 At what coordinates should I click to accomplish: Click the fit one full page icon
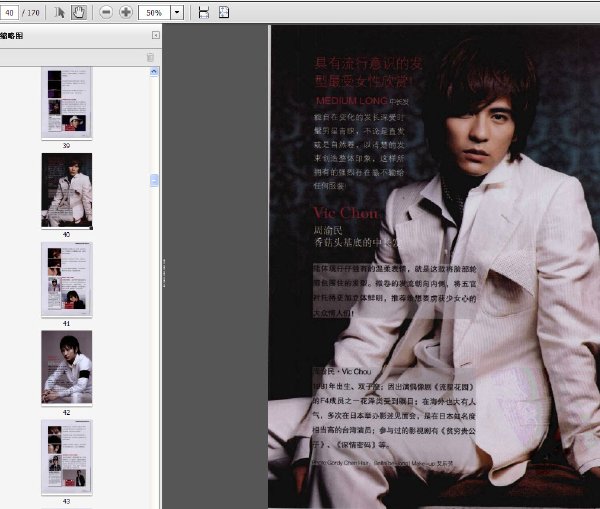coord(224,13)
